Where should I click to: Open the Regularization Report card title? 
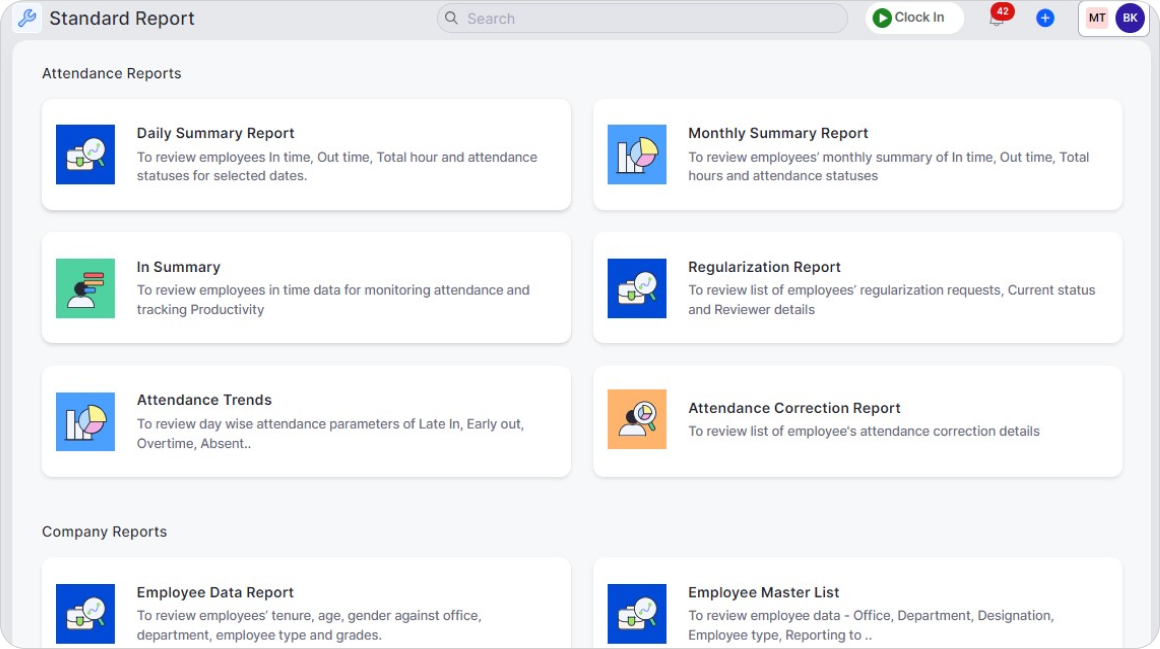(x=764, y=267)
